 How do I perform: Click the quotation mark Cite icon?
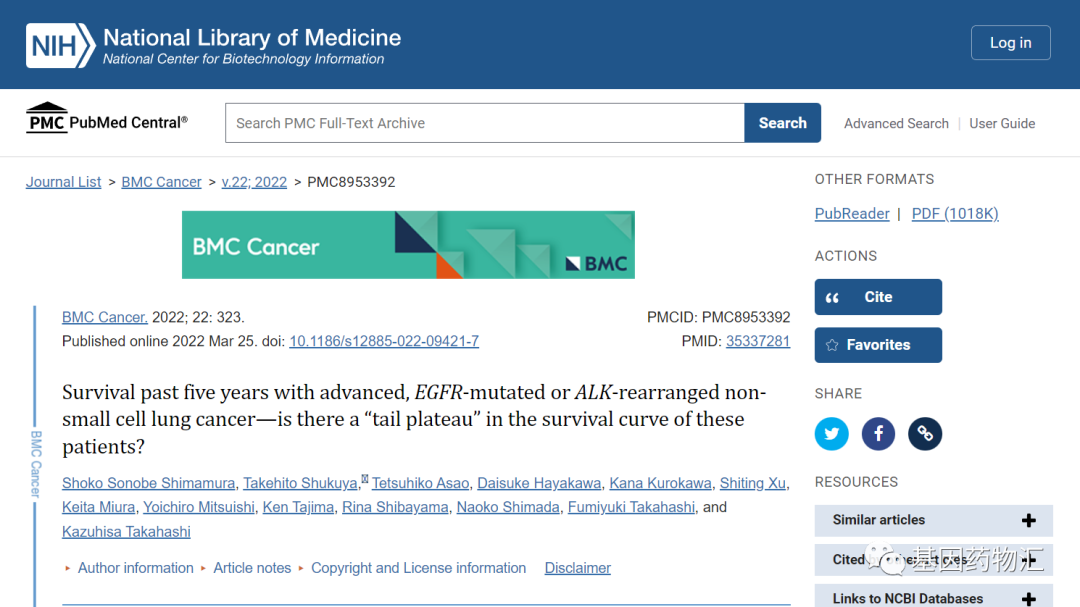pos(832,298)
